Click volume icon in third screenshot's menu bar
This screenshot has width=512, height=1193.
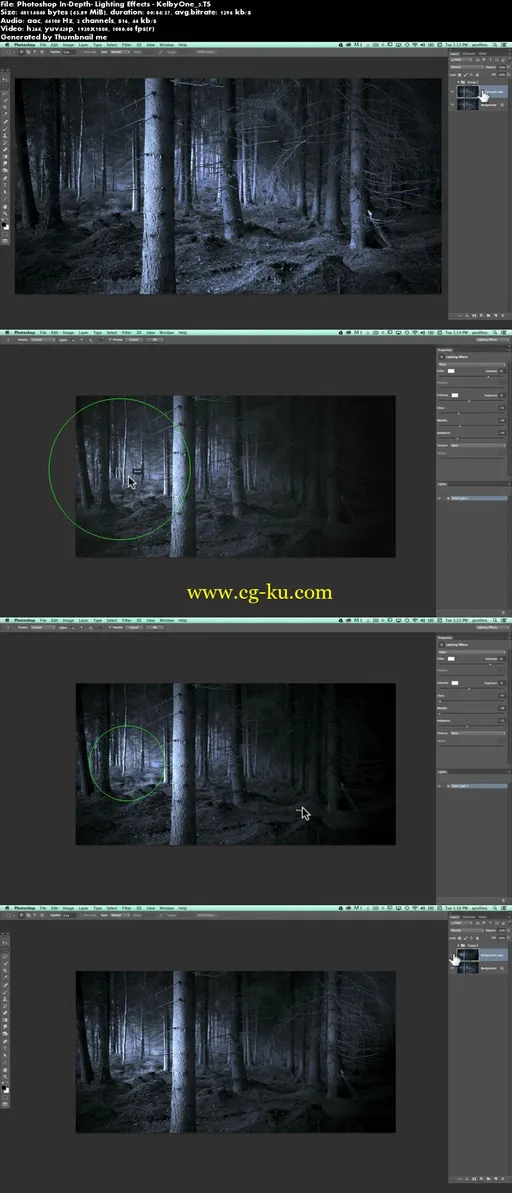click(x=422, y=620)
